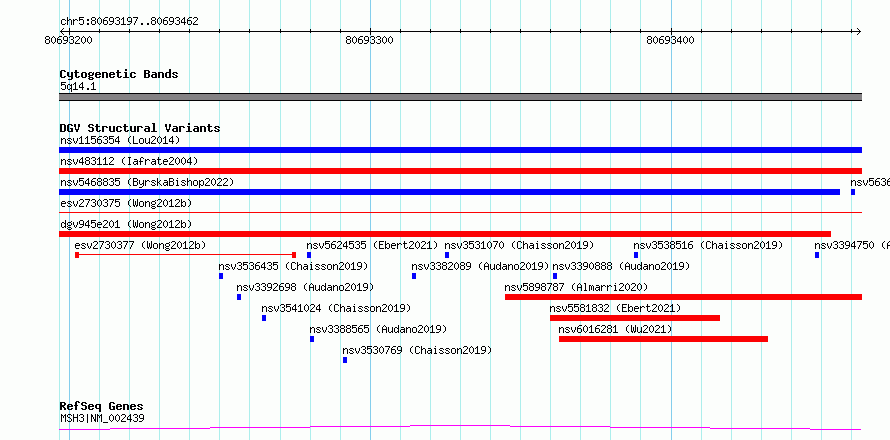Viewport: 890px width, 440px height.
Task: Select the red nsv5581832 variant bar
Action: click(635, 318)
